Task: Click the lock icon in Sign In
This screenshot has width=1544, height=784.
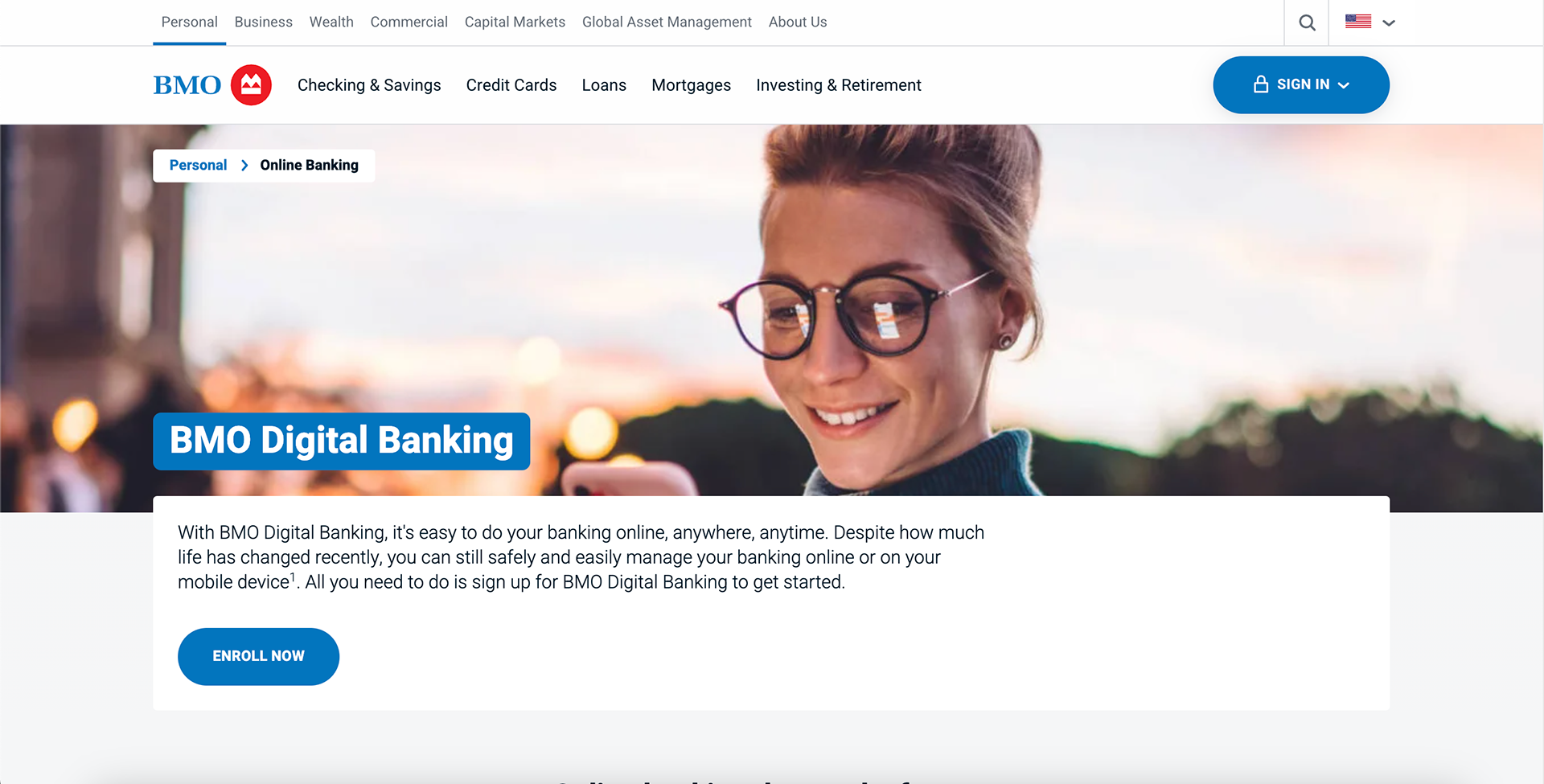Action: (x=1261, y=84)
